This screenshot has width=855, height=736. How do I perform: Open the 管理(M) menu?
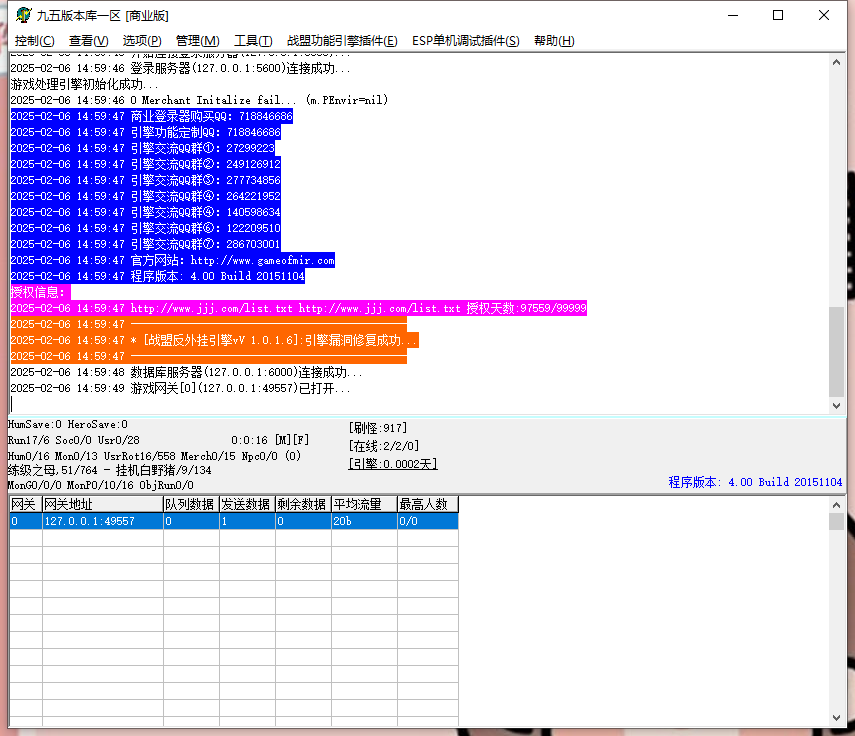[x=197, y=41]
